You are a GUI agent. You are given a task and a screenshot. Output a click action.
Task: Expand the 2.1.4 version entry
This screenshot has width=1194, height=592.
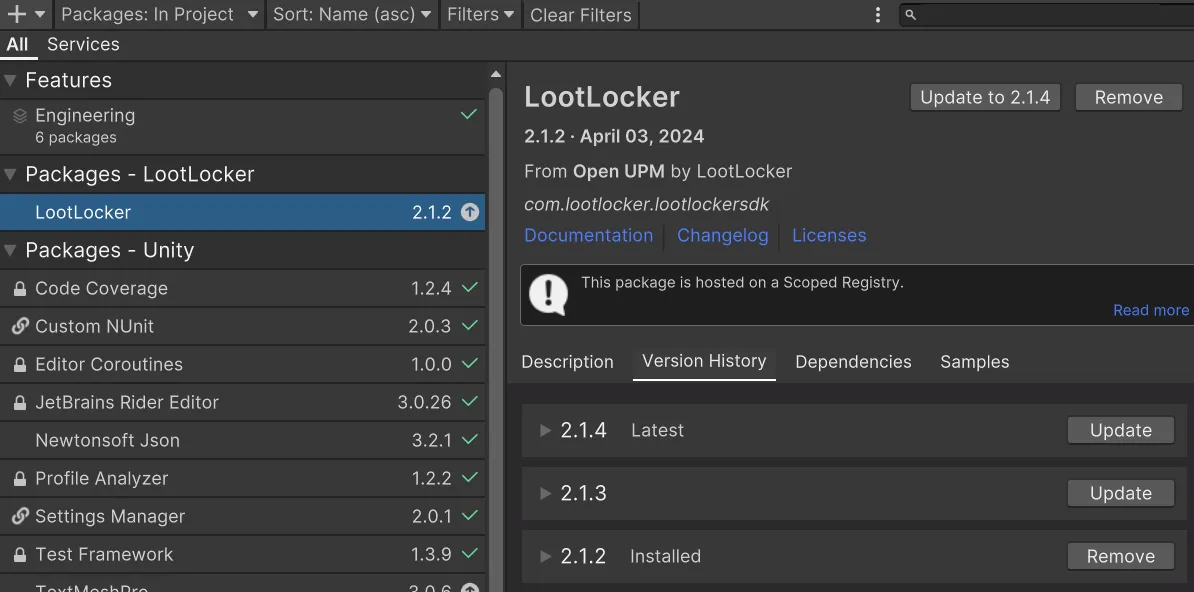tap(545, 430)
